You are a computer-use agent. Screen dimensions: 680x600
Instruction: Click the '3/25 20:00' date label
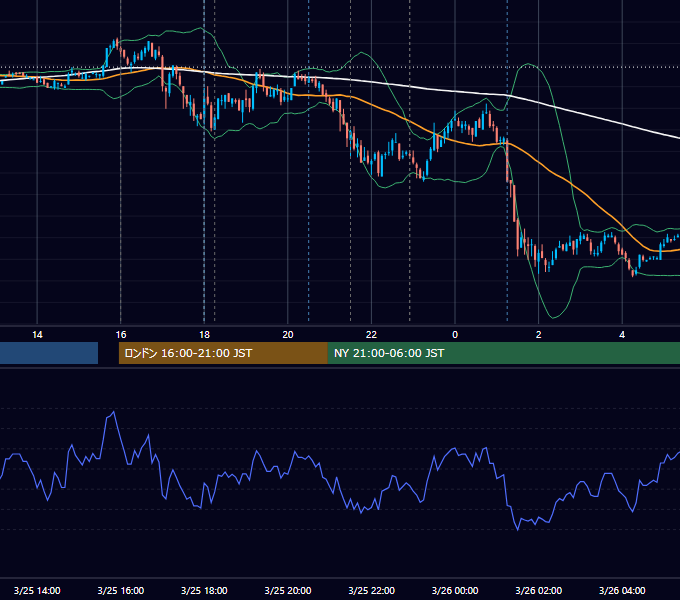pyautogui.click(x=288, y=590)
